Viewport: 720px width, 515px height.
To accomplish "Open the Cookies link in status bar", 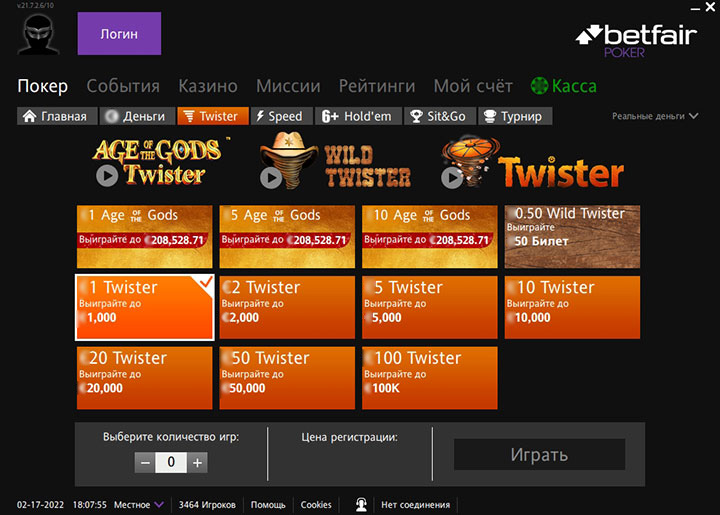I will [316, 504].
